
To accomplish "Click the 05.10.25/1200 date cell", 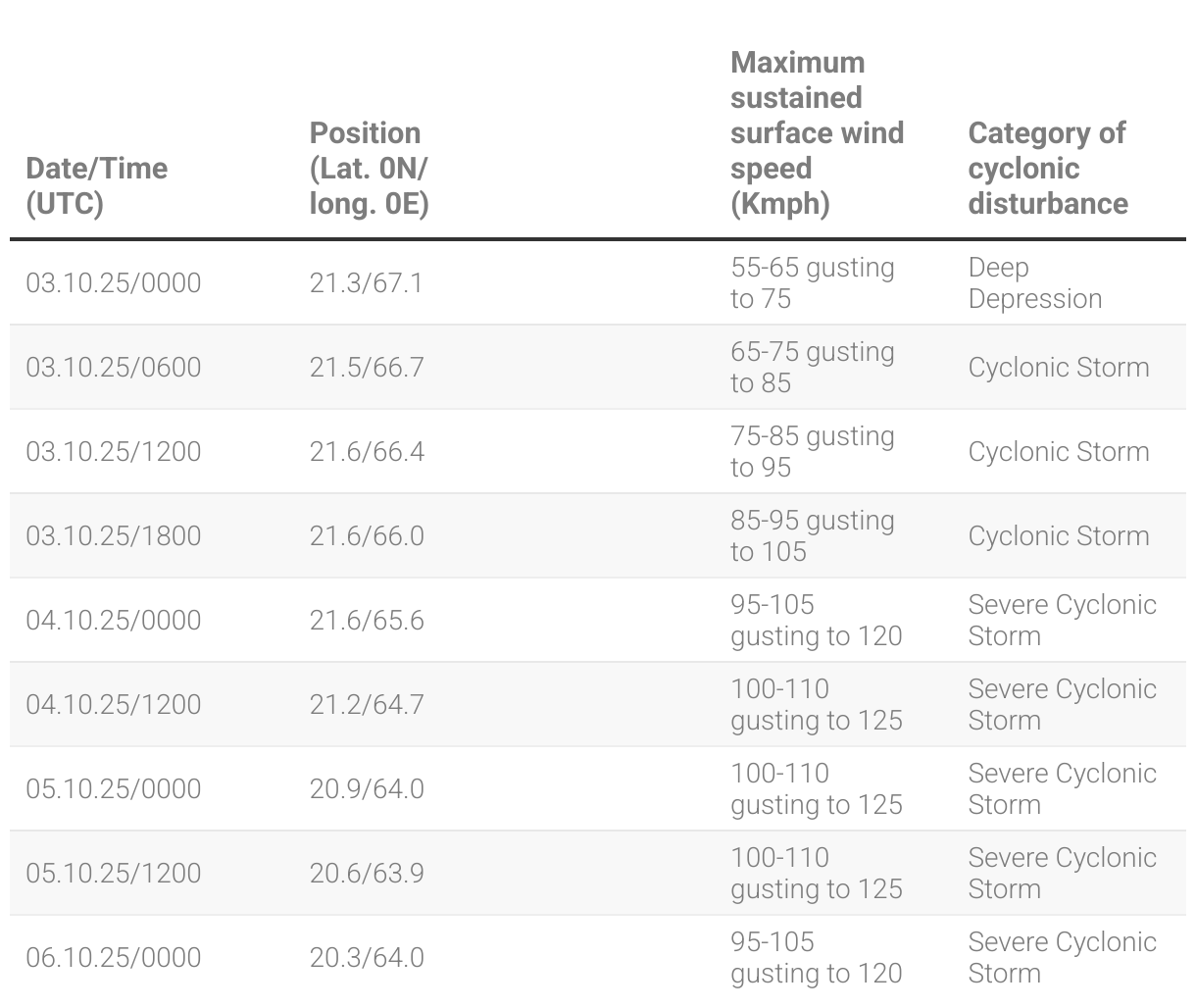I will coord(114,874).
